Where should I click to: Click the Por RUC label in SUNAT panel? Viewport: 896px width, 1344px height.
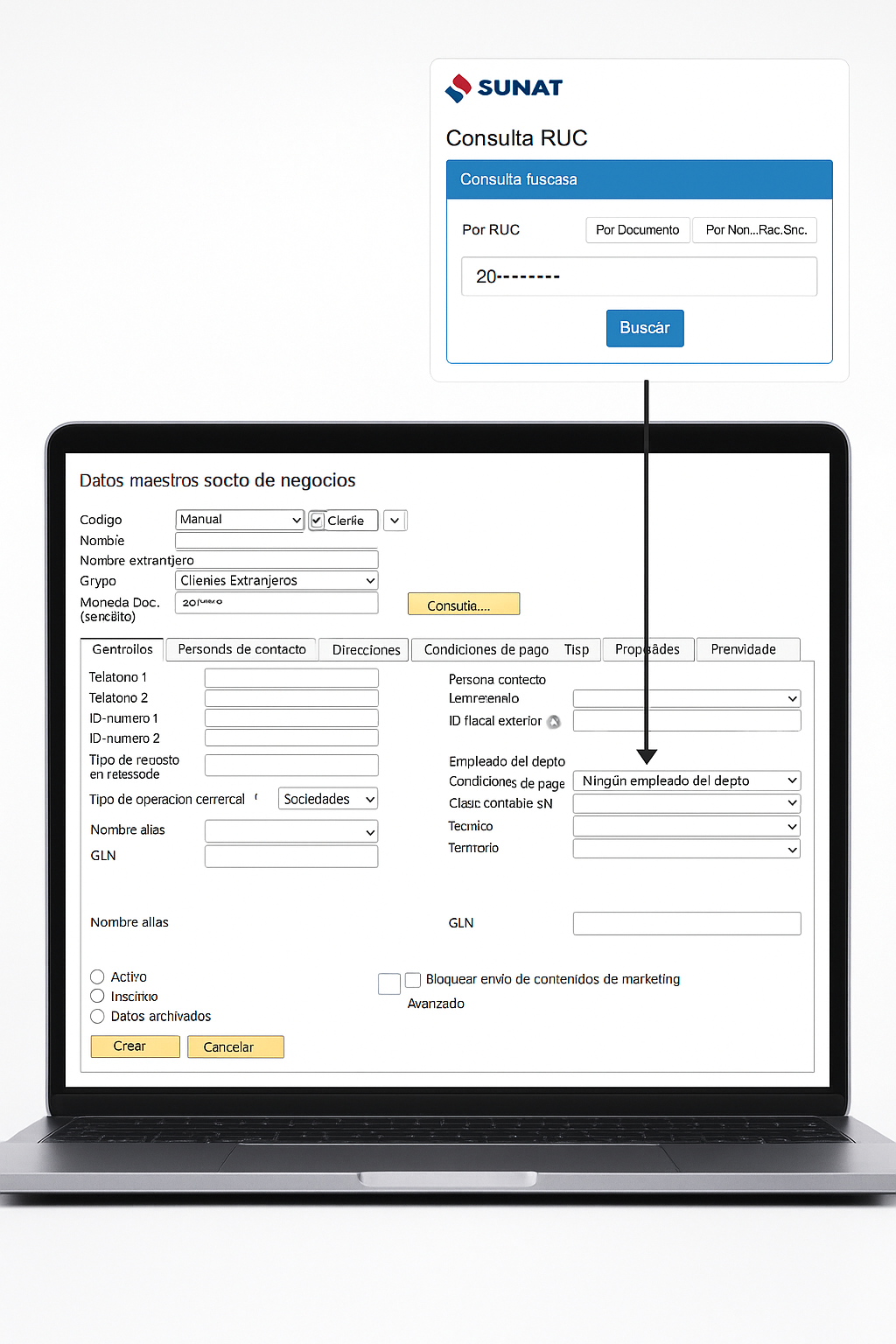(491, 230)
